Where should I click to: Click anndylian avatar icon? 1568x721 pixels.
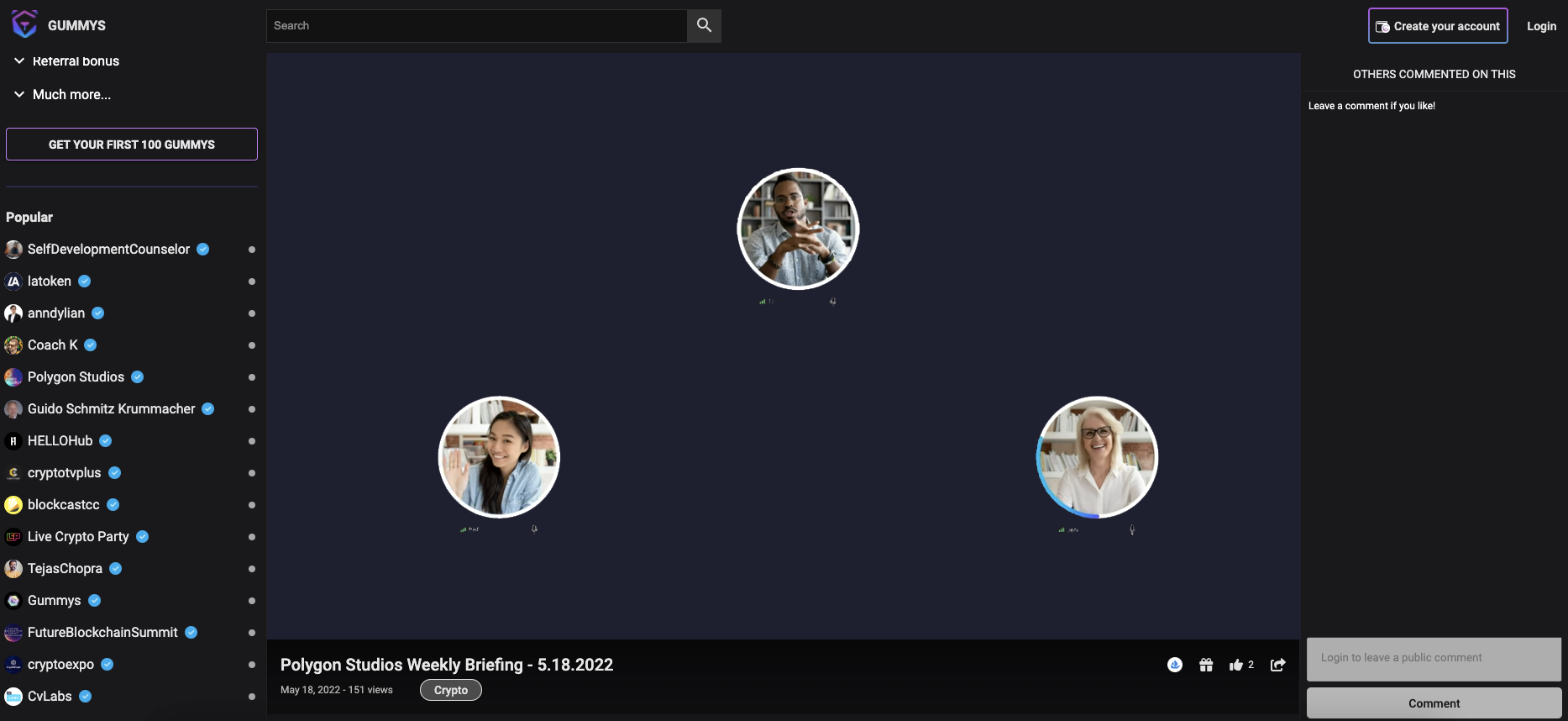click(13, 313)
